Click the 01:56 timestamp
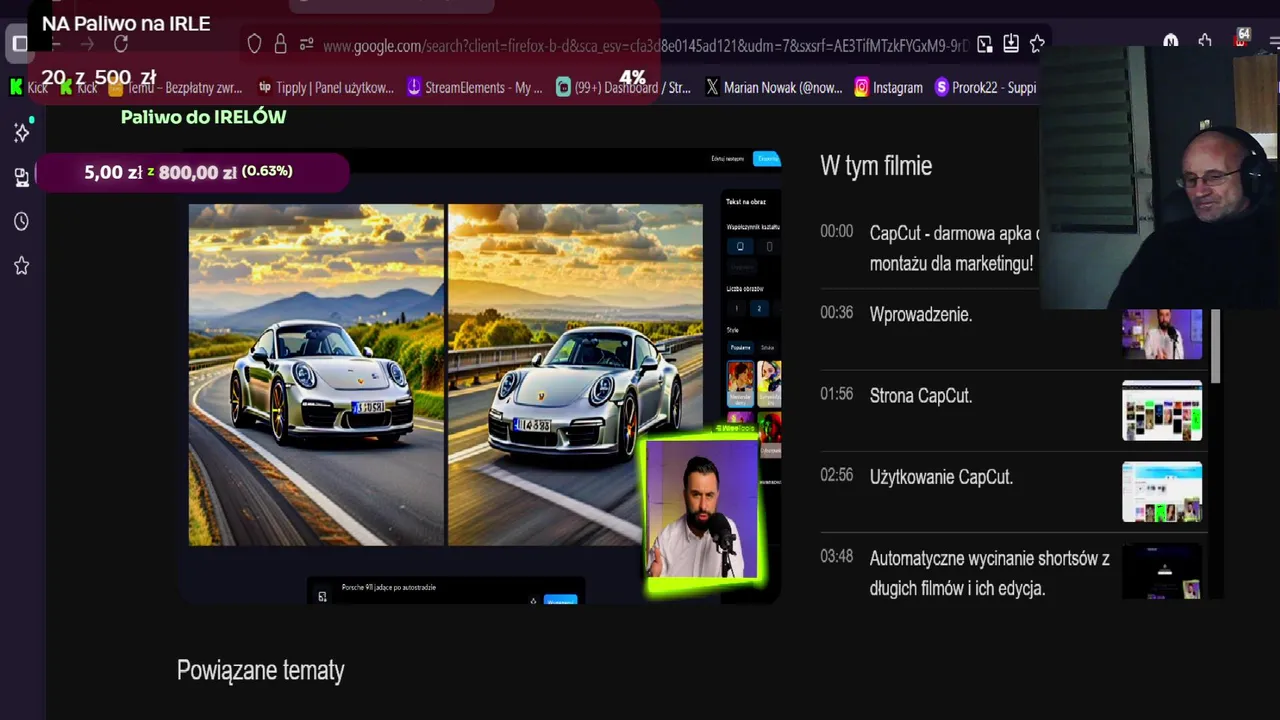 (837, 394)
